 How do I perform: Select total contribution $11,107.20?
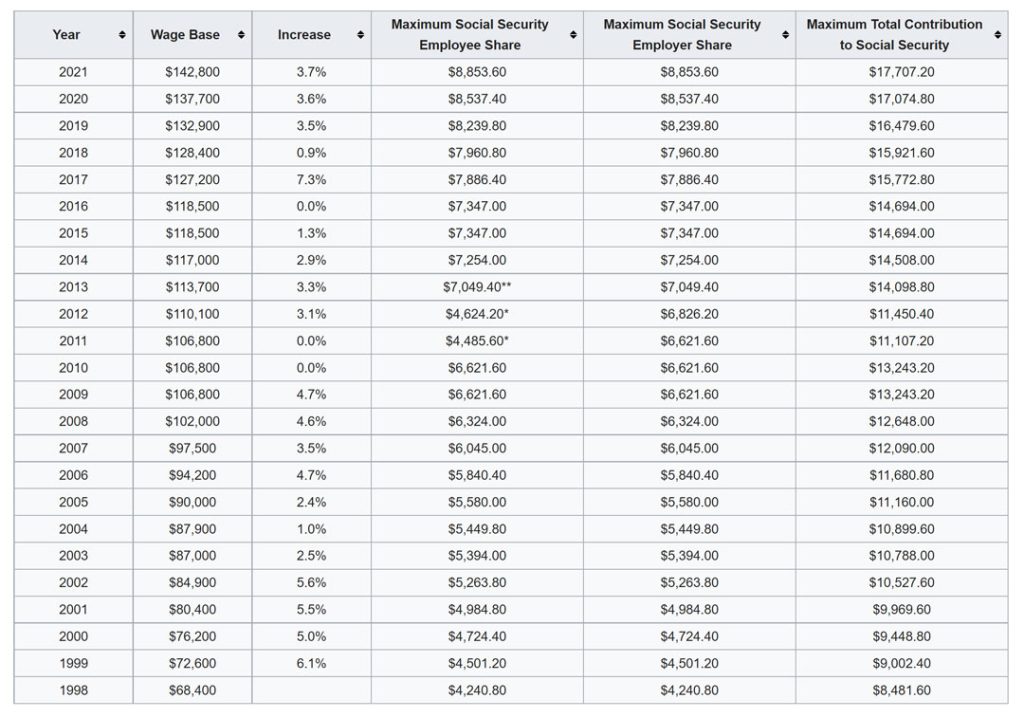pyautogui.click(x=901, y=341)
